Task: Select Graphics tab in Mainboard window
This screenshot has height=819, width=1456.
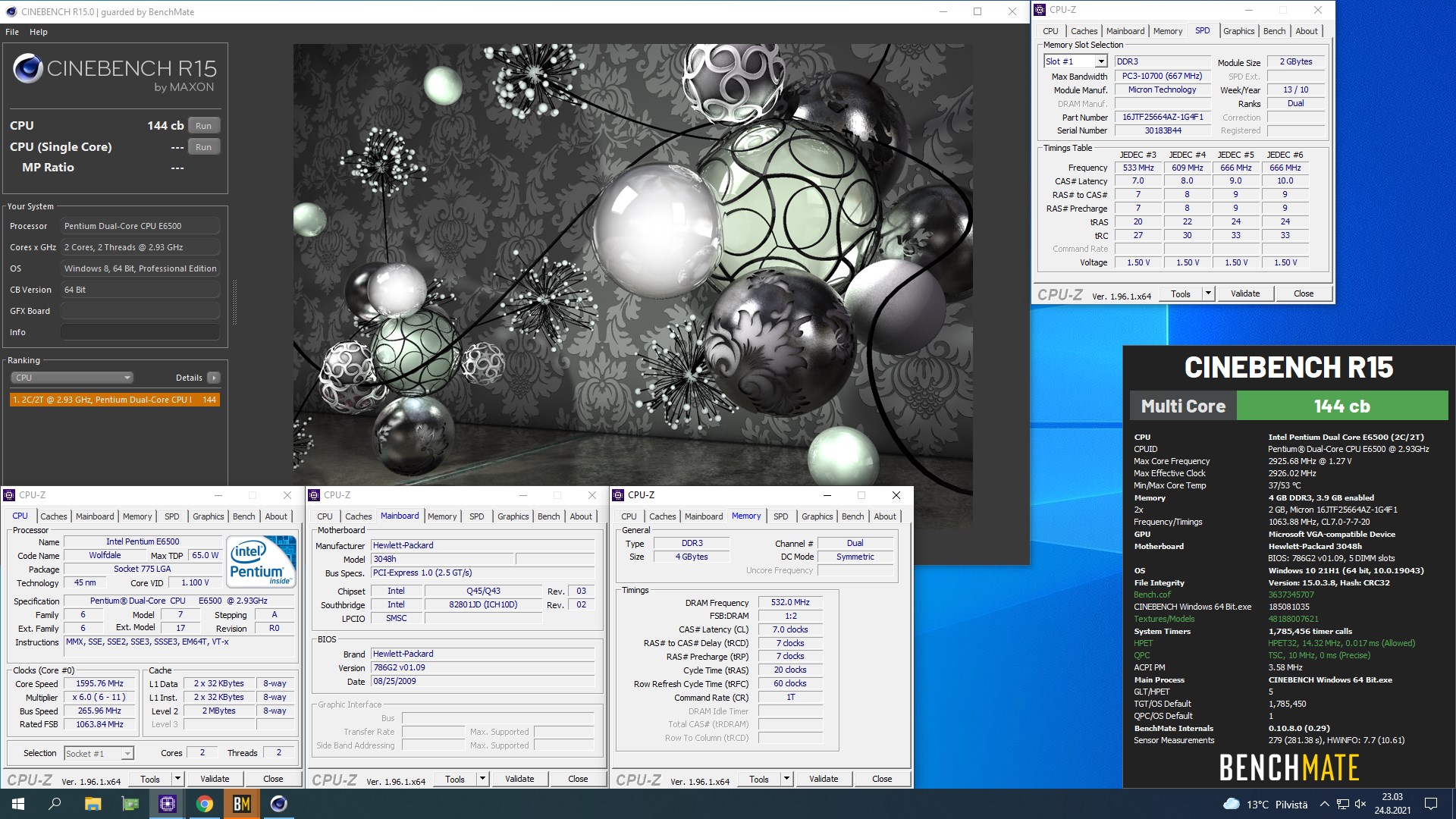Action: [x=513, y=516]
